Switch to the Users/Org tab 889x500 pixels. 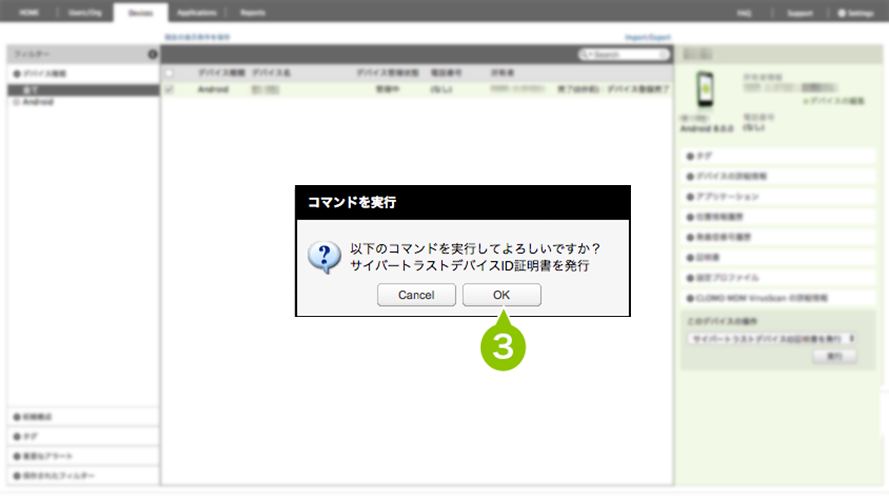pos(85,12)
